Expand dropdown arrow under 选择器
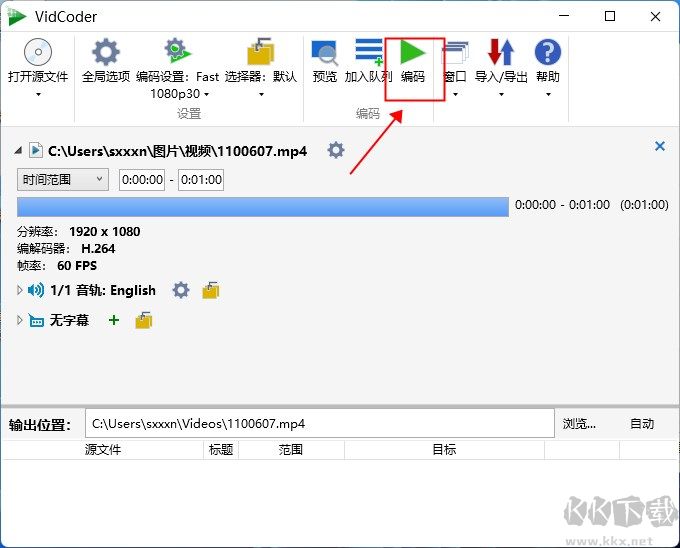The image size is (680, 548). 261,94
